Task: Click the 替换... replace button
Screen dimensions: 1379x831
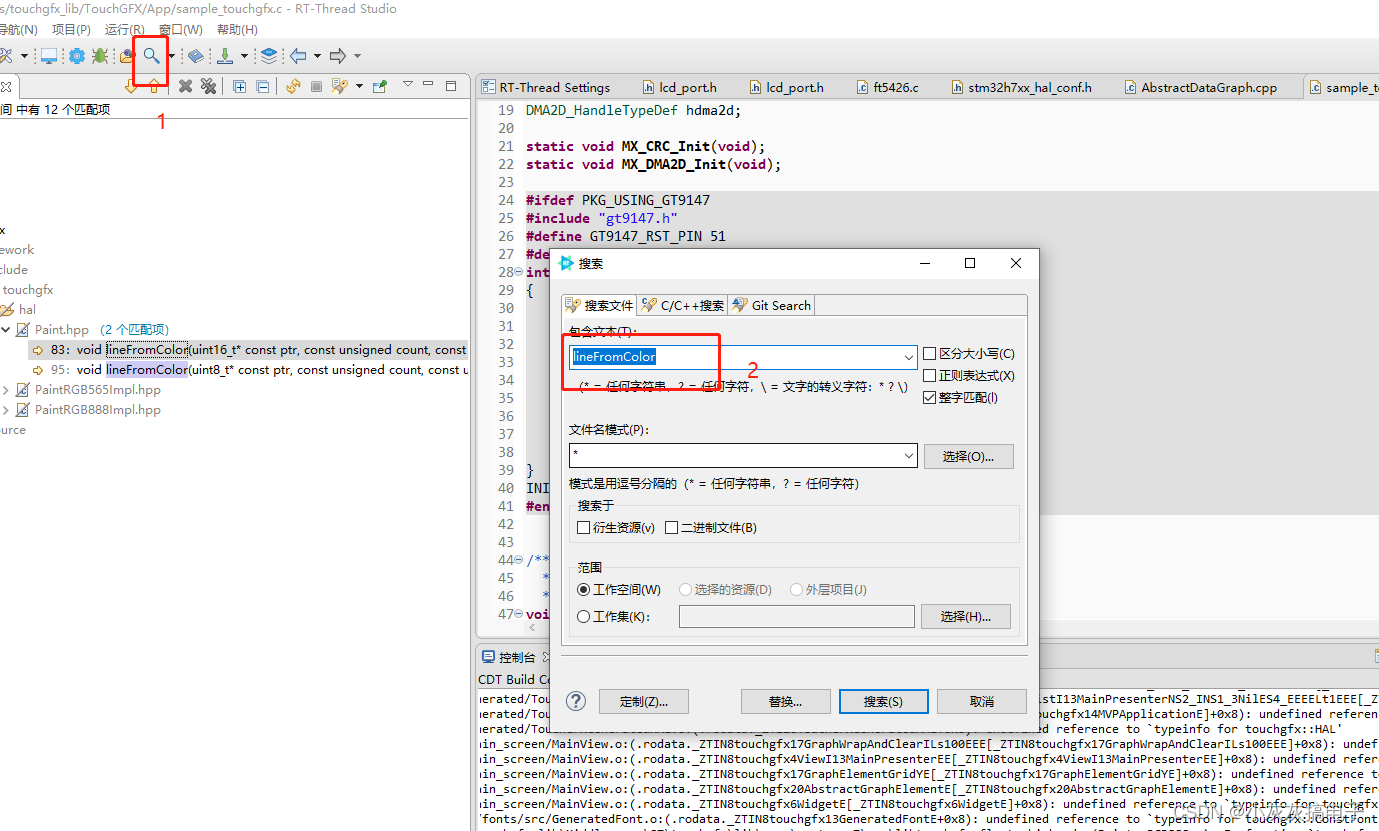Action: click(785, 701)
